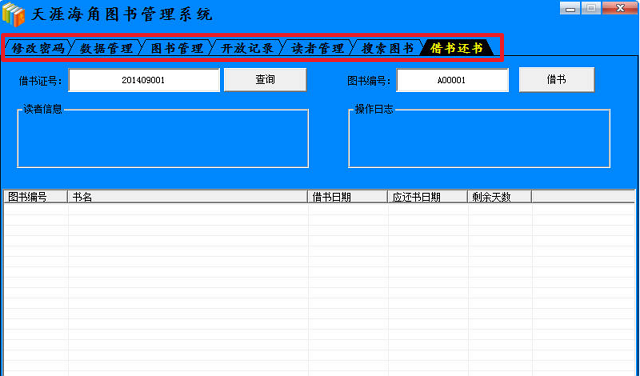Click the 操作日志 group label
This screenshot has height=376, width=640.
[x=374, y=109]
